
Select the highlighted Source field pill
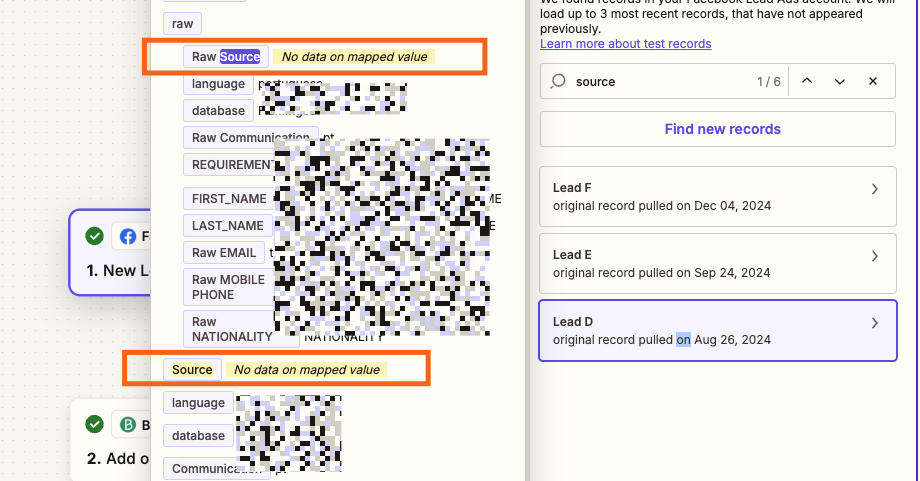click(x=192, y=370)
